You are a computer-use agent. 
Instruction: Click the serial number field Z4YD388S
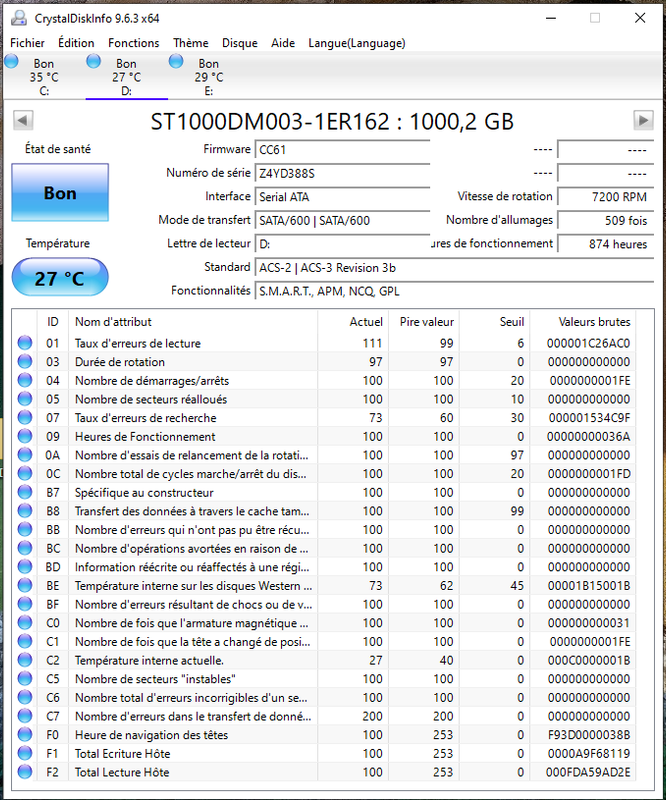click(x=342, y=173)
